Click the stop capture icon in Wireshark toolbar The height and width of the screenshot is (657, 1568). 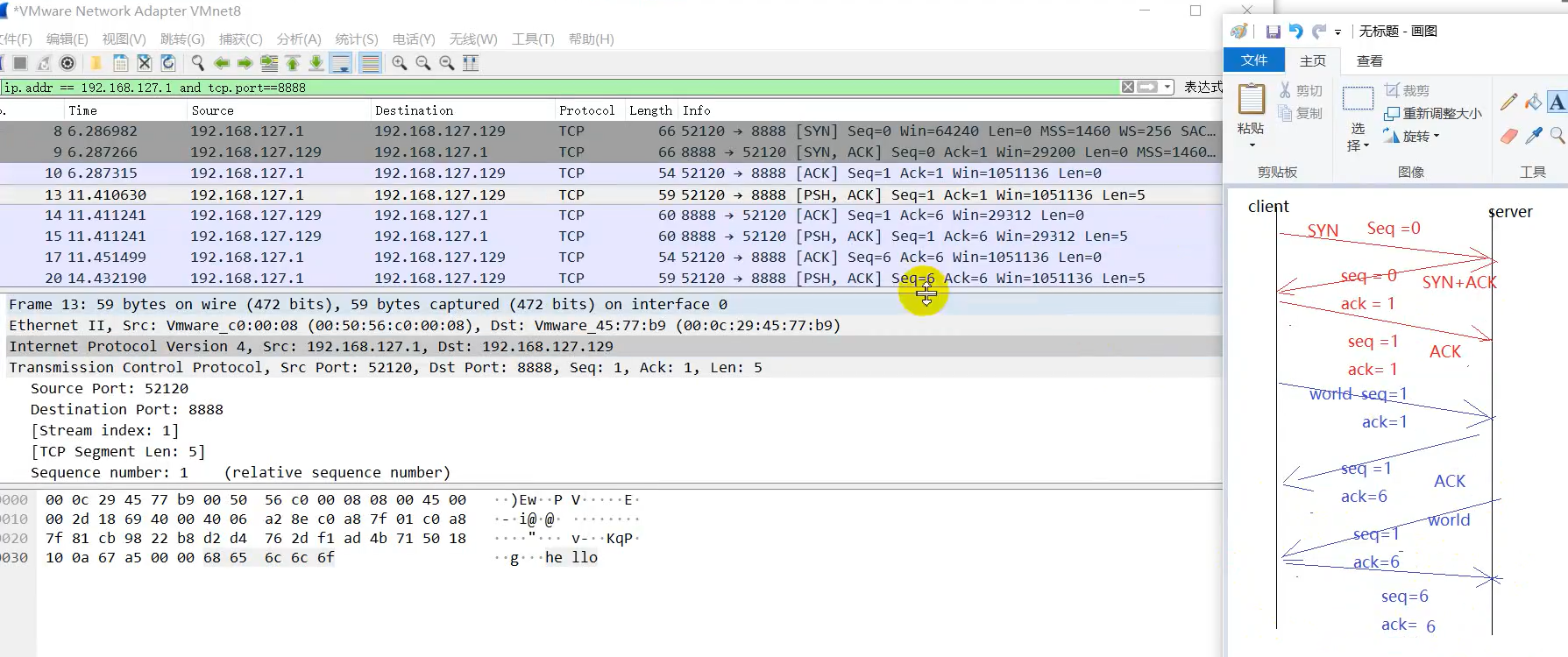pos(19,63)
